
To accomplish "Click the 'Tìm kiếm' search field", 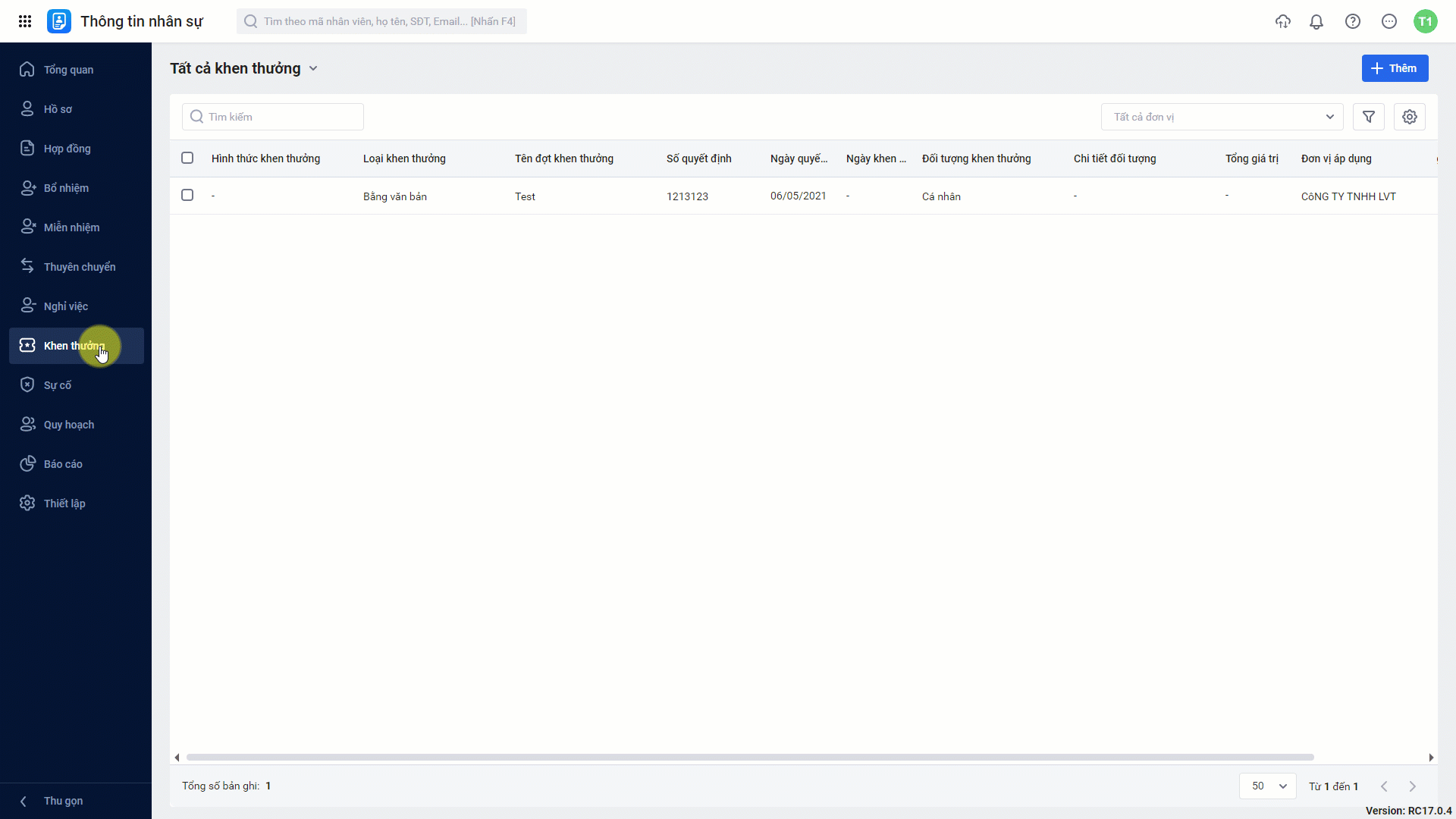I will (273, 117).
